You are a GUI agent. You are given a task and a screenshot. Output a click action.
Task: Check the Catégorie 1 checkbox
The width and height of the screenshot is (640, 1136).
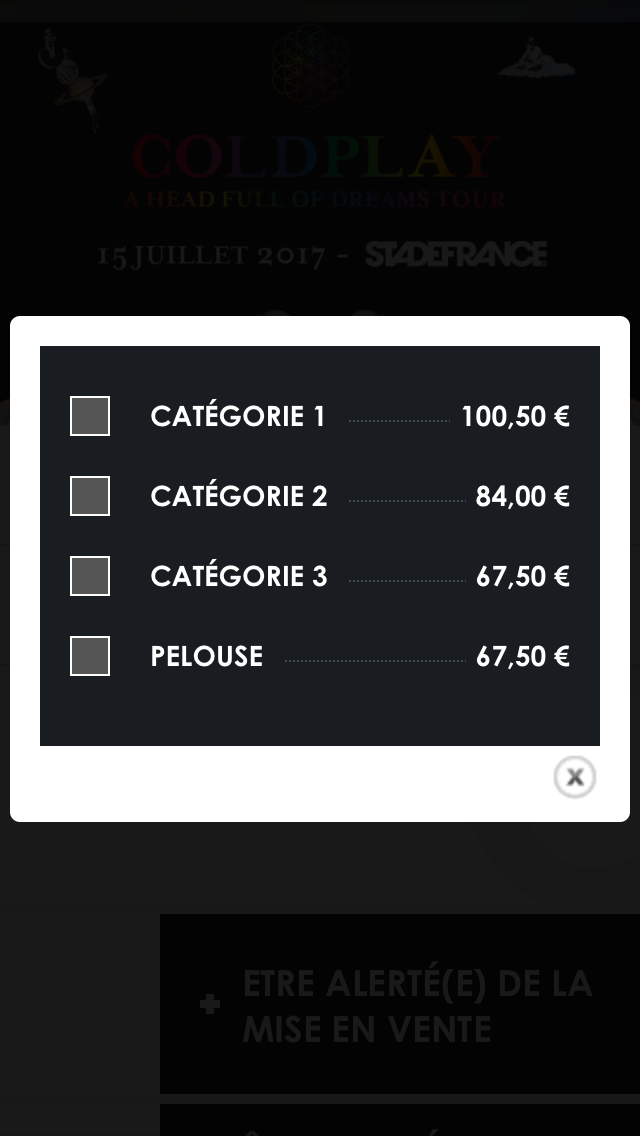pos(90,416)
